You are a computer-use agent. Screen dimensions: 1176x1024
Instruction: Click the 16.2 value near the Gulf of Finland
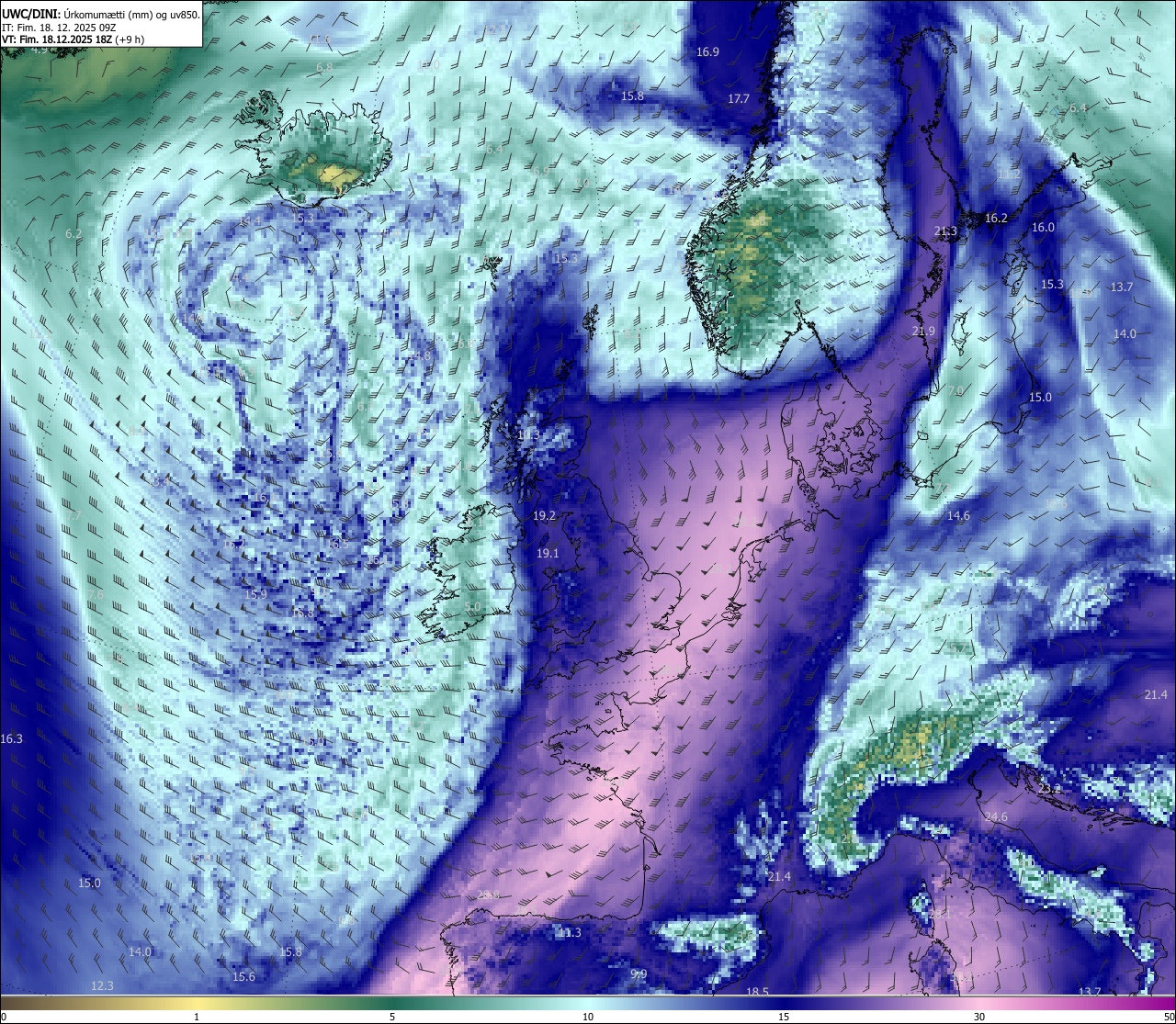click(996, 219)
